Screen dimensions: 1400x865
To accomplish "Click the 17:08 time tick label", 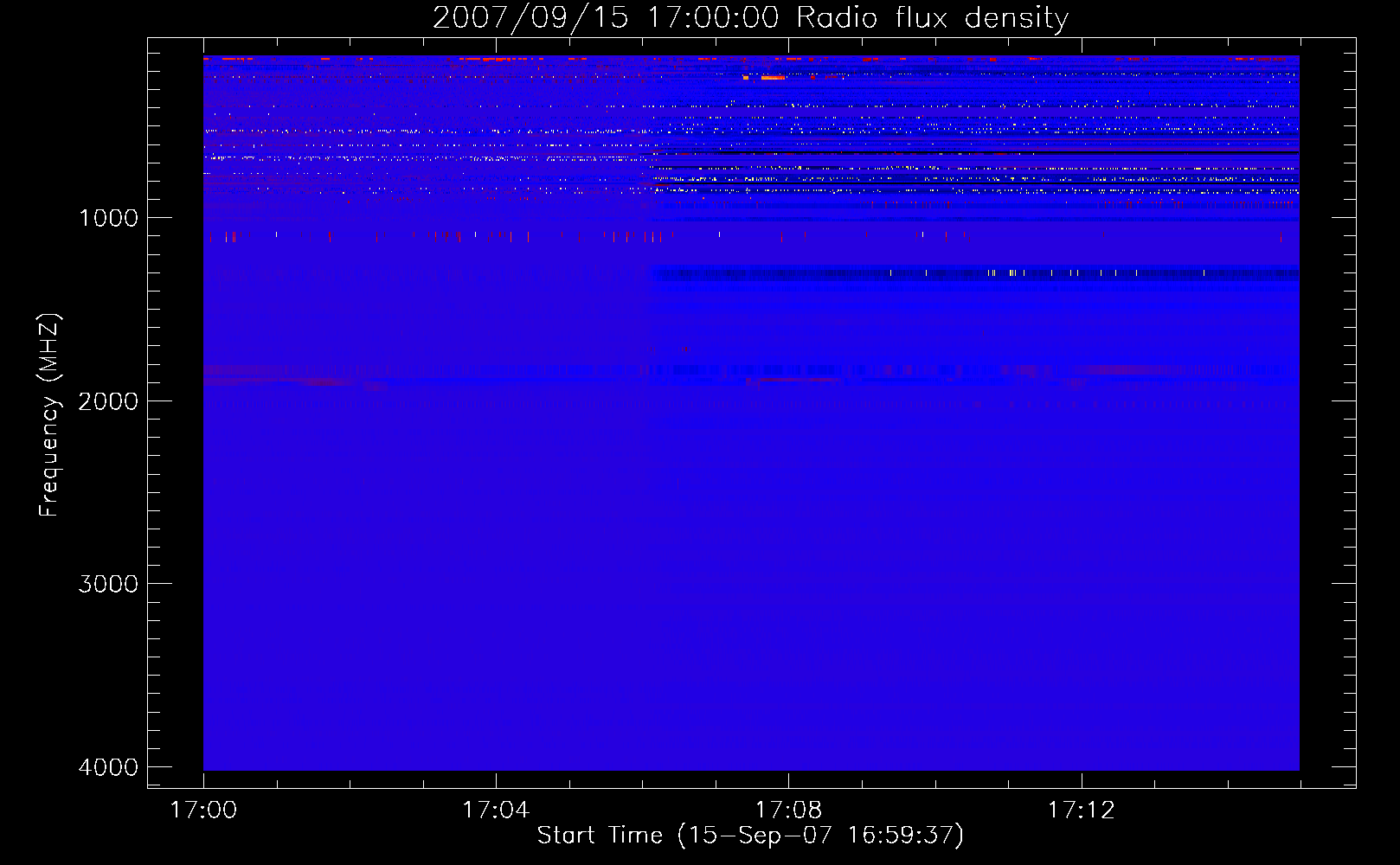I will 788,810.
